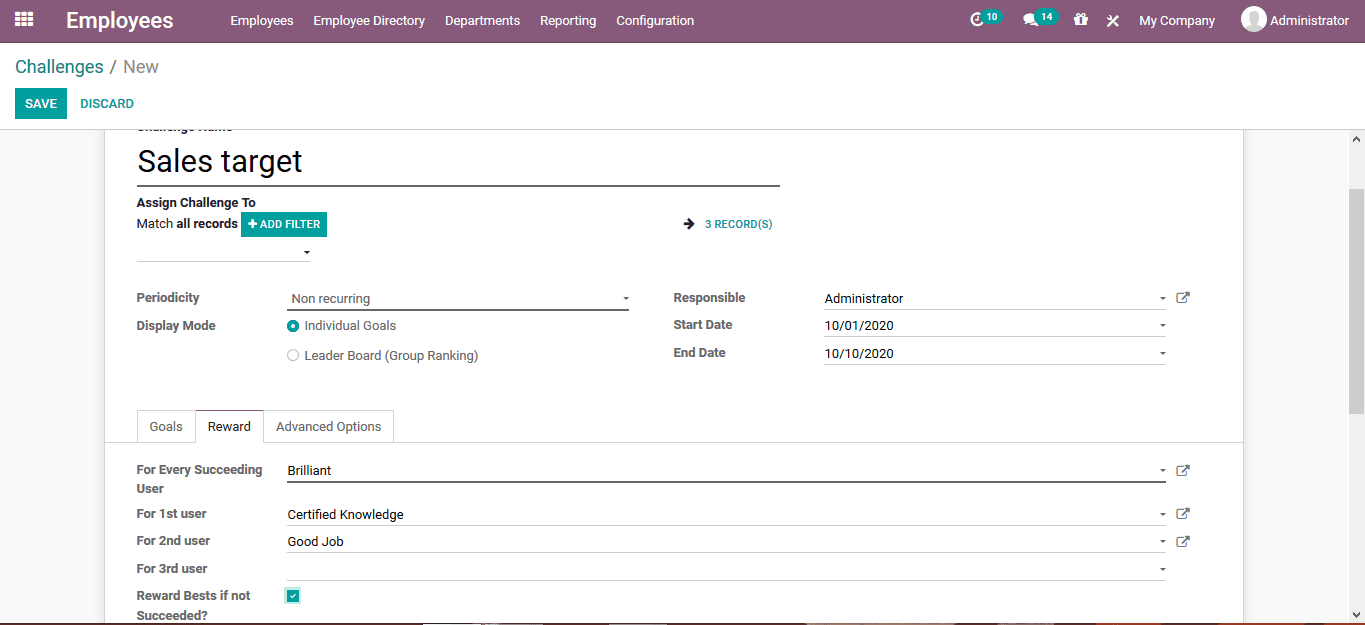Open the Brilliant badge via external link icon
Viewport: 1365px width, 625px height.
(1181, 470)
